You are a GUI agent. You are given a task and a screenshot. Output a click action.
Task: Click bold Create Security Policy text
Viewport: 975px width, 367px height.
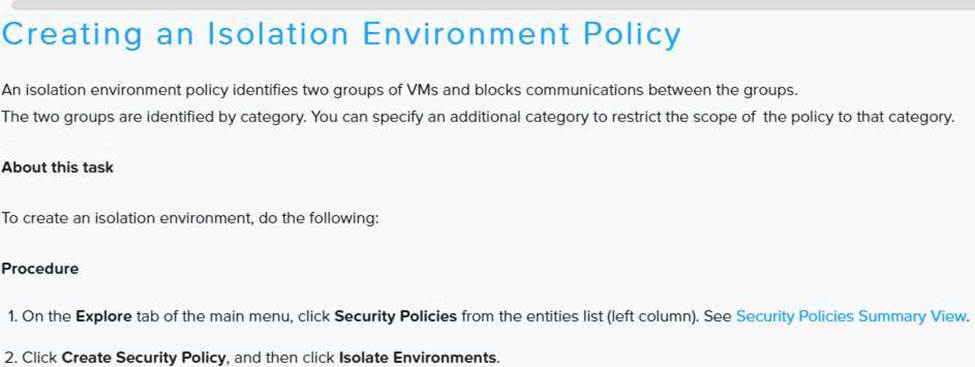[144, 358]
